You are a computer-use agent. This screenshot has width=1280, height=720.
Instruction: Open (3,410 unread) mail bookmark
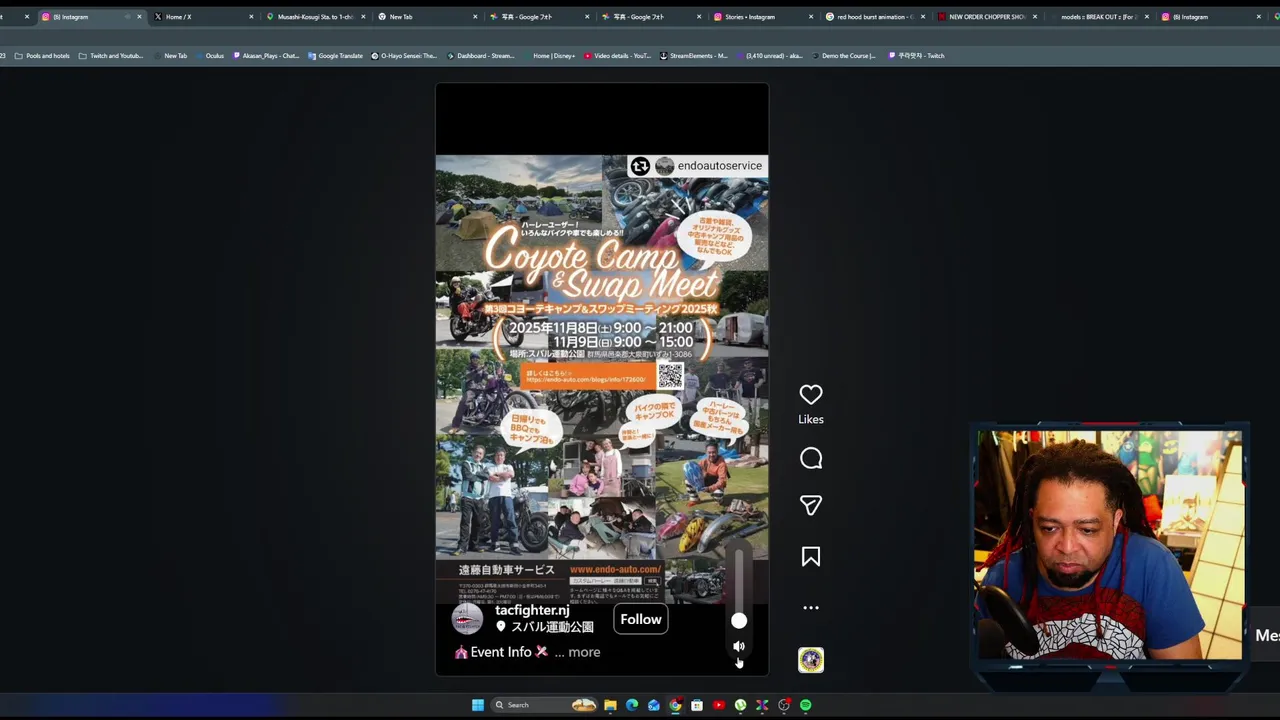768,56
